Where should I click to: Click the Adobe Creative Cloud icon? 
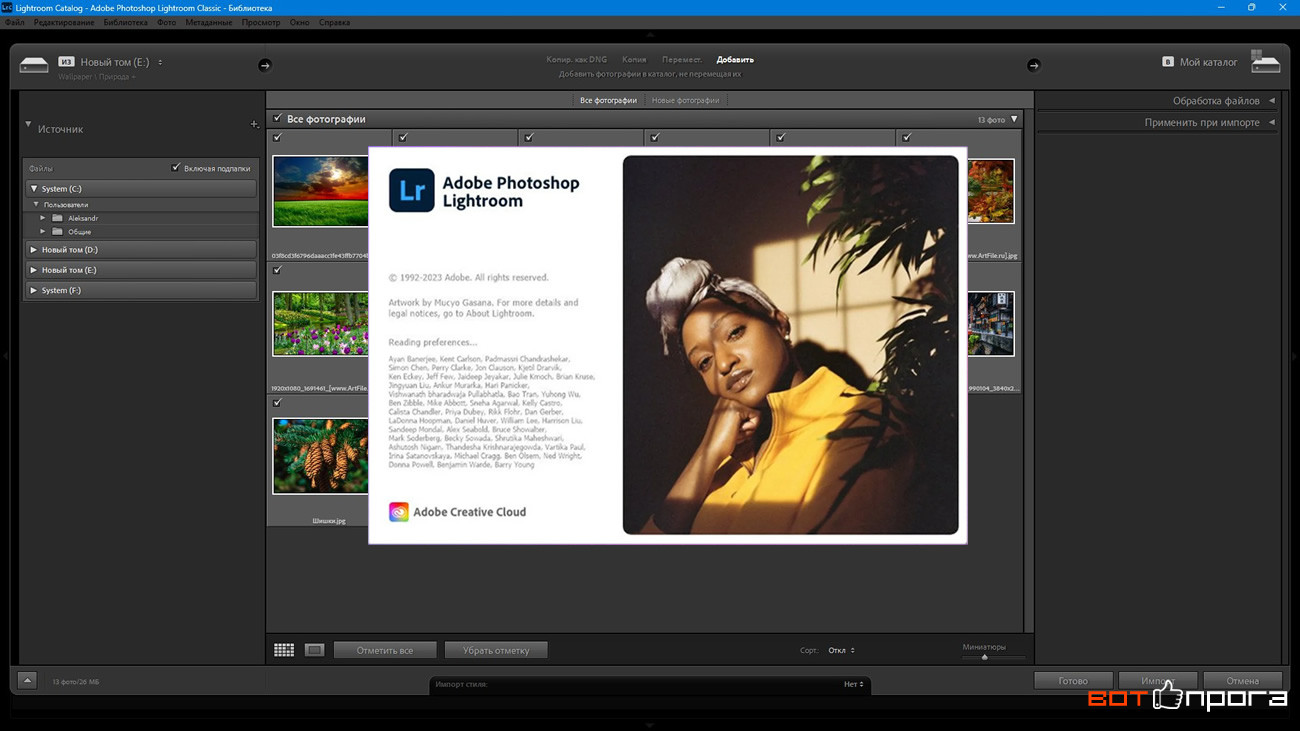pos(399,512)
